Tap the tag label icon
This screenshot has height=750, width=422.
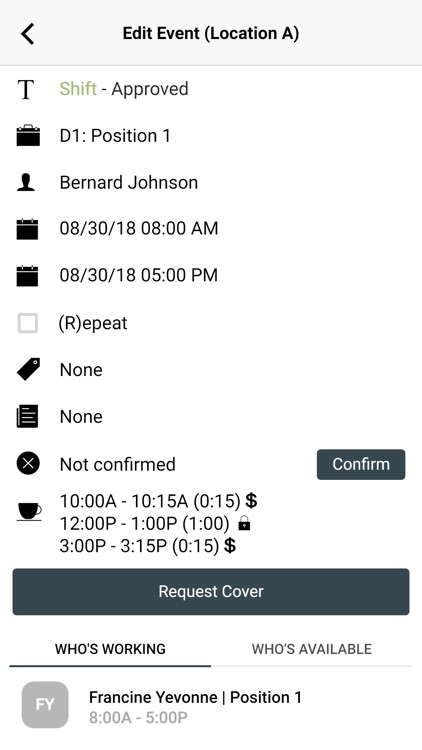point(28,369)
